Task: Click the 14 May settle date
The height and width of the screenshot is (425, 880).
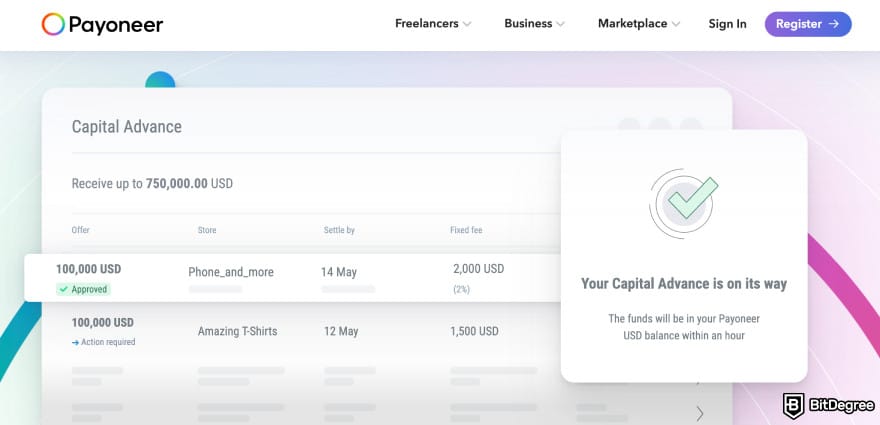Action: click(x=339, y=272)
